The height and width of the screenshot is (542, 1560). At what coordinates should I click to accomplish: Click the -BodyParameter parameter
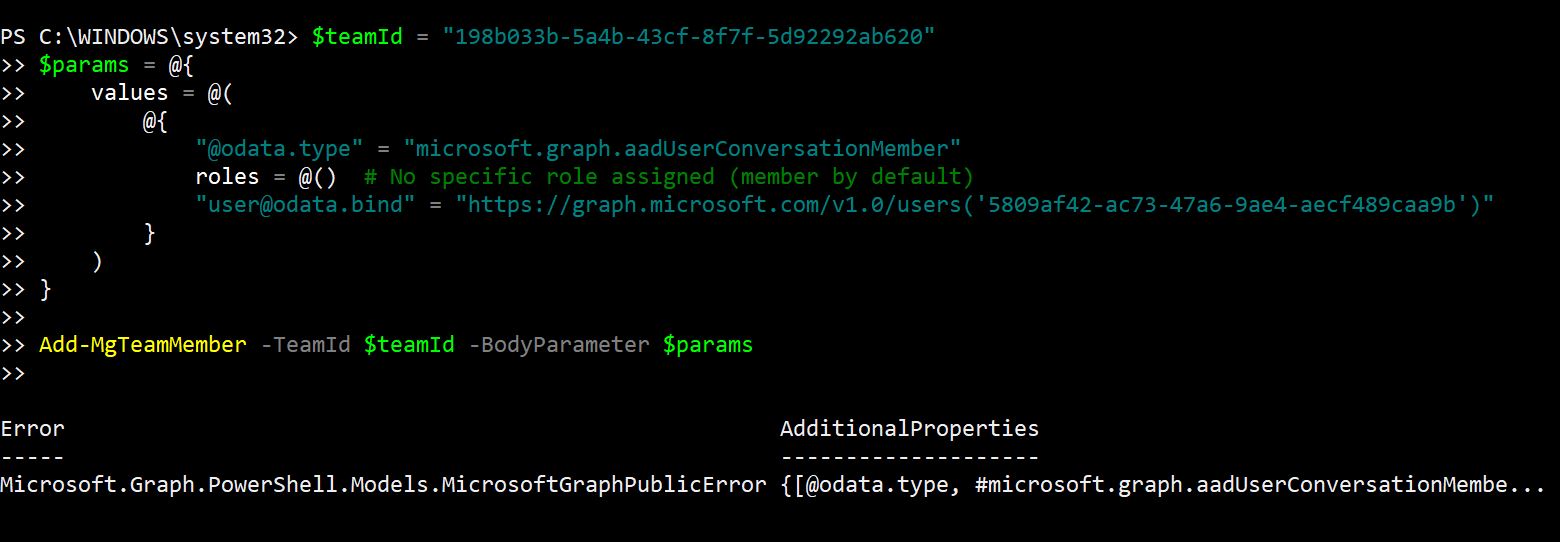pyautogui.click(x=558, y=345)
